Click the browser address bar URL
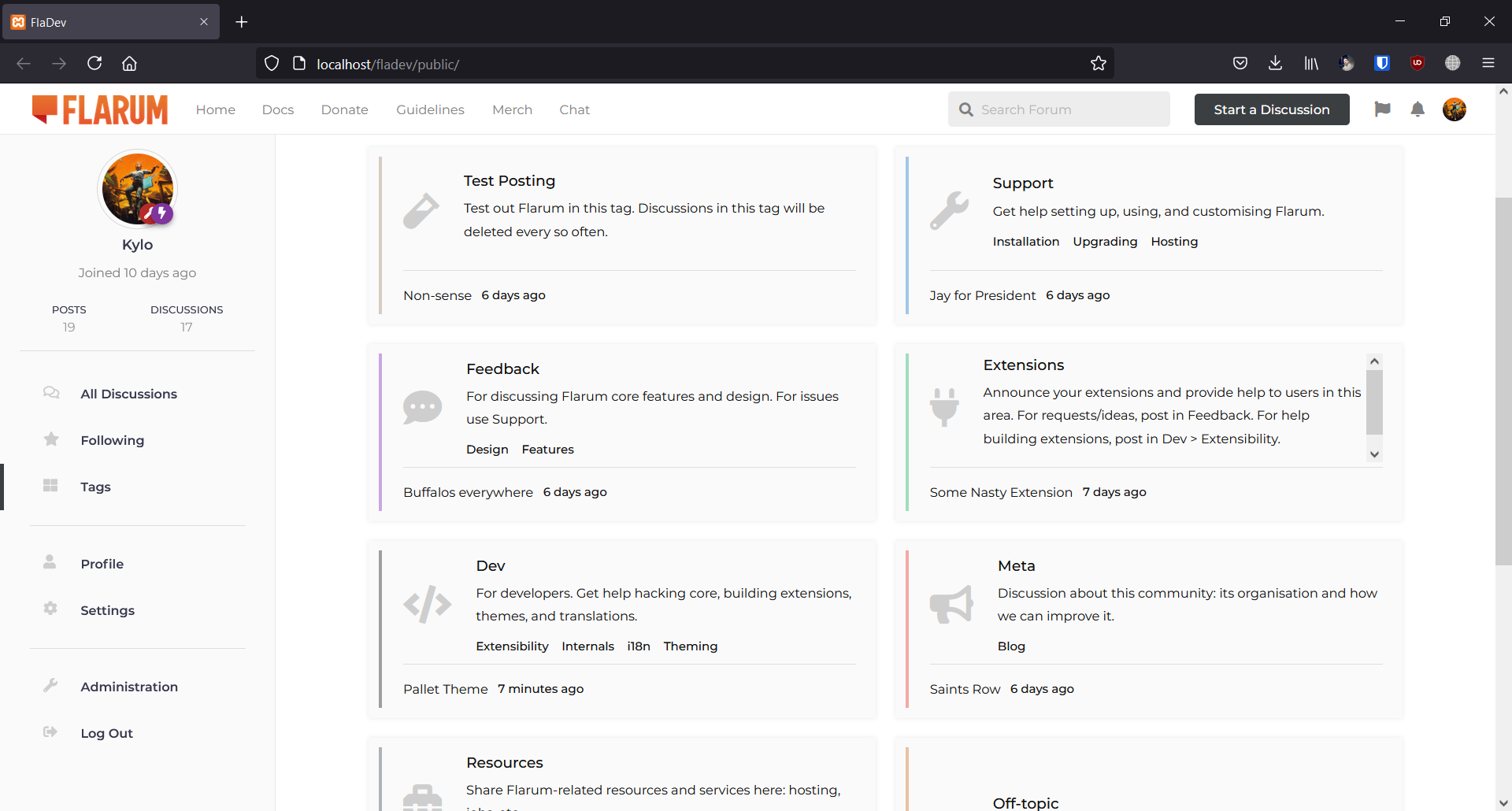1512x811 pixels. coord(388,64)
